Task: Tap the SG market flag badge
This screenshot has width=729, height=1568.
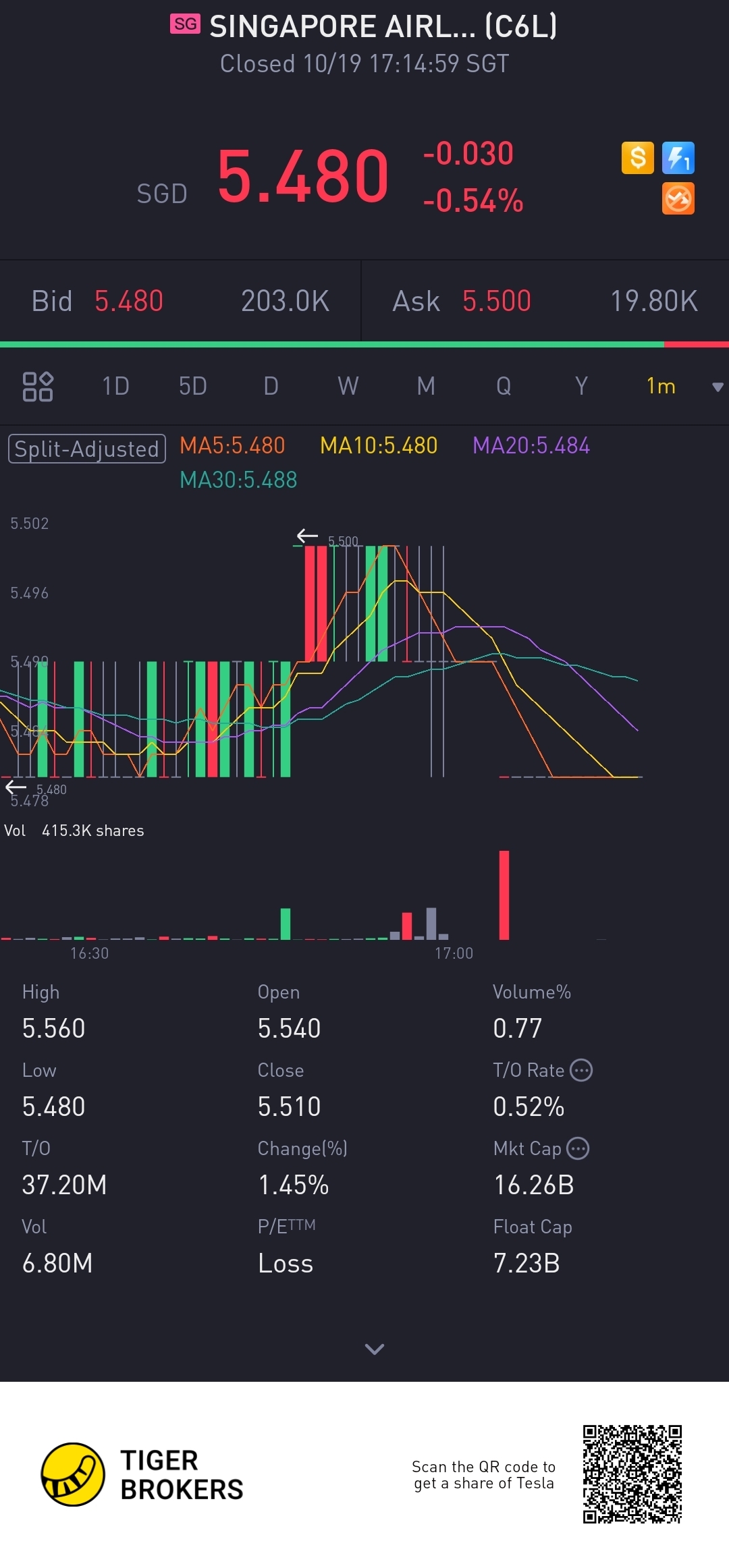Action: point(185,24)
